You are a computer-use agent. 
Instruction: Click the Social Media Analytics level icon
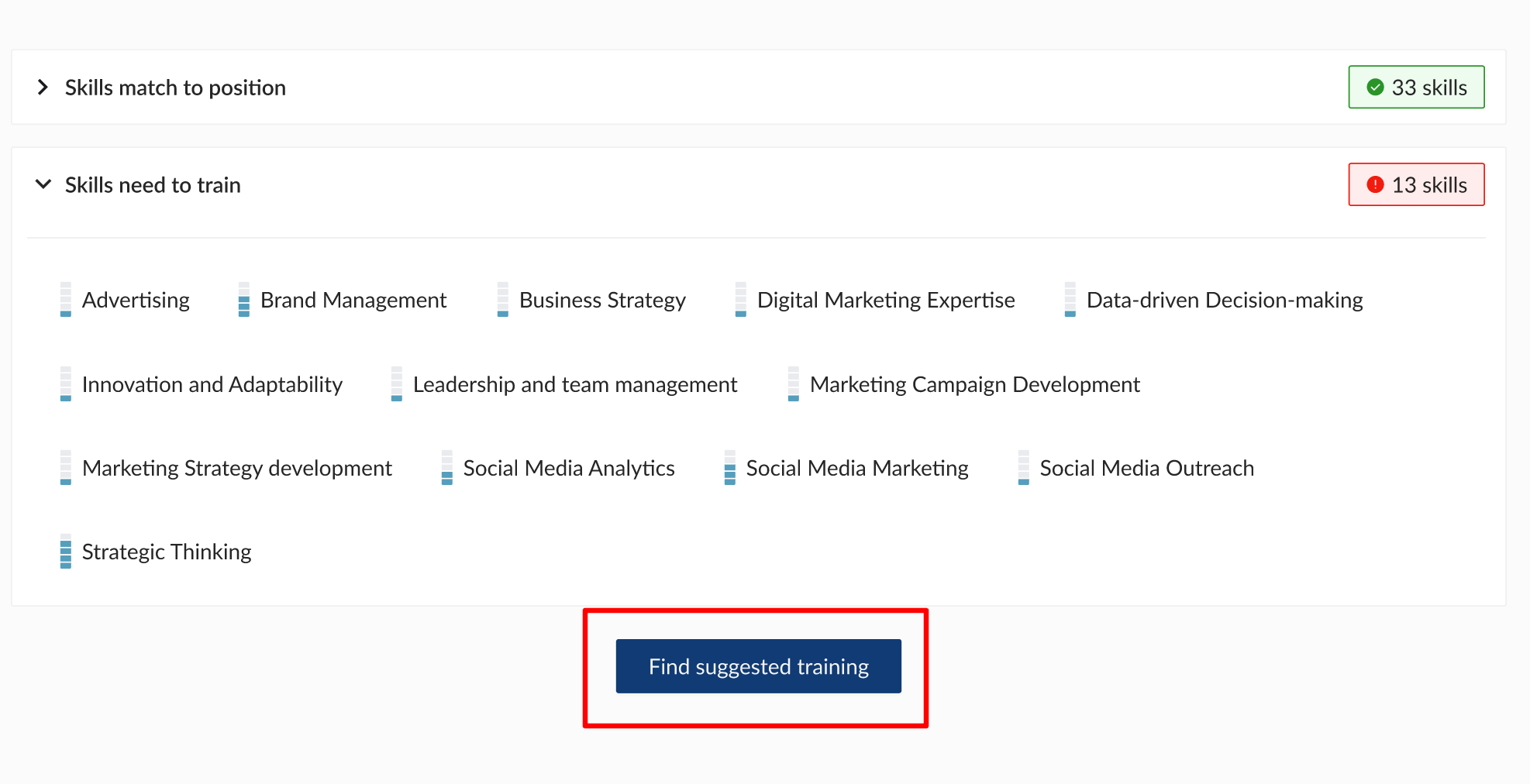coord(447,468)
